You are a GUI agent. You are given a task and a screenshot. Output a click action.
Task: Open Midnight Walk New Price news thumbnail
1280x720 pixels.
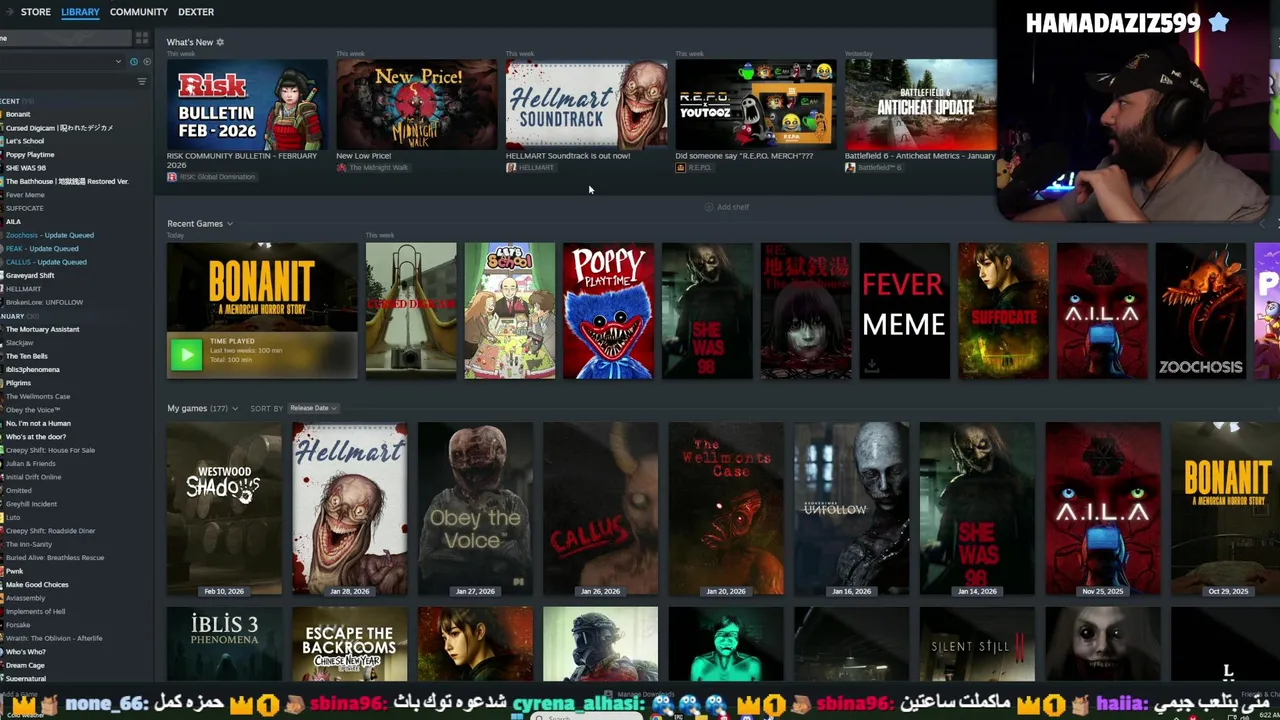coord(416,104)
